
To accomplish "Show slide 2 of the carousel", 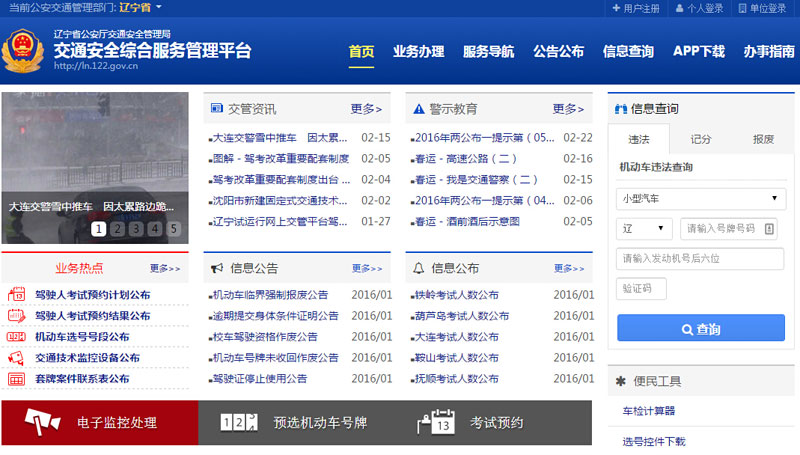I will [x=117, y=229].
